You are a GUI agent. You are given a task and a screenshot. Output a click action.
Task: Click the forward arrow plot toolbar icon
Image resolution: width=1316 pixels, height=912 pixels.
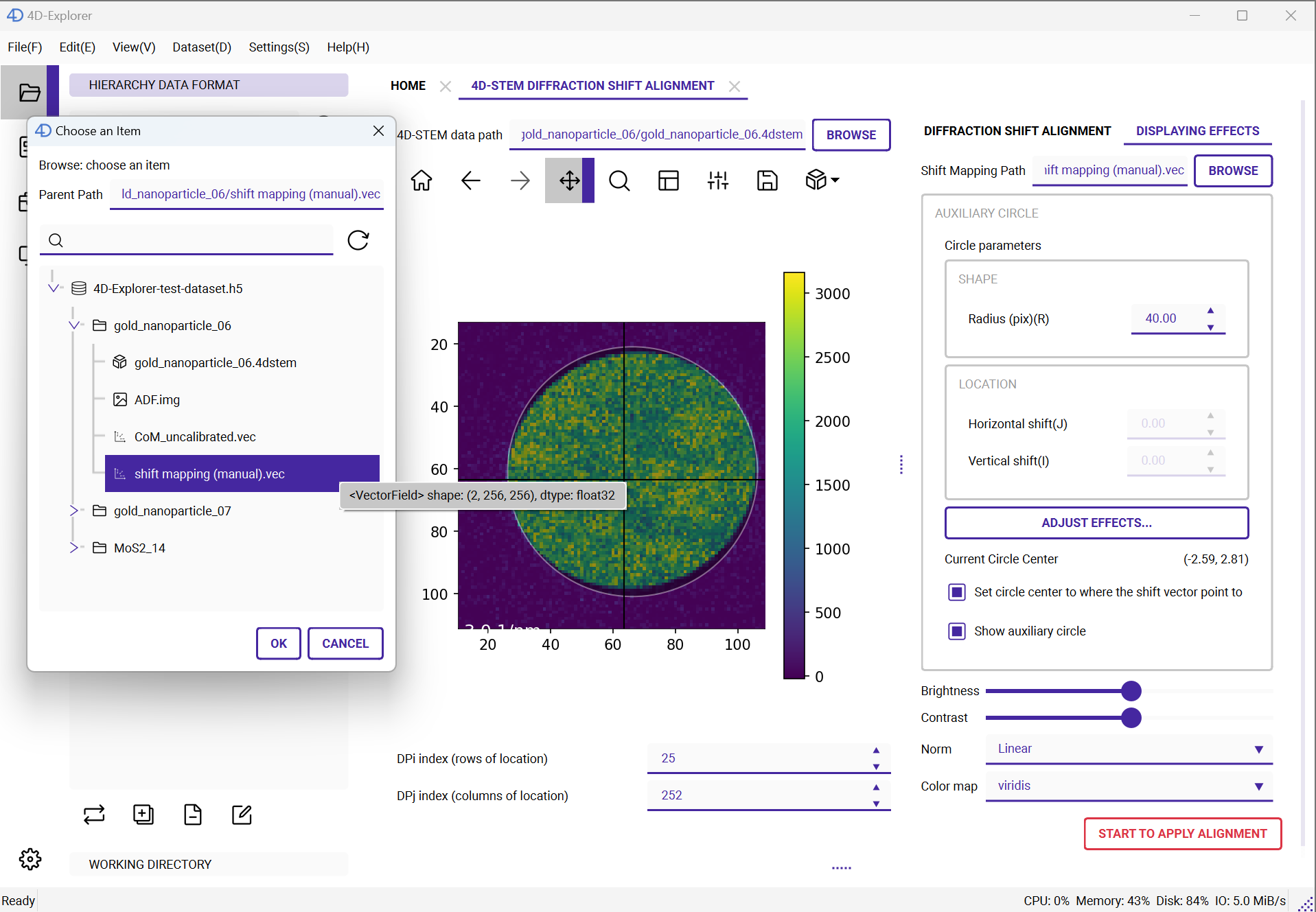(x=520, y=180)
